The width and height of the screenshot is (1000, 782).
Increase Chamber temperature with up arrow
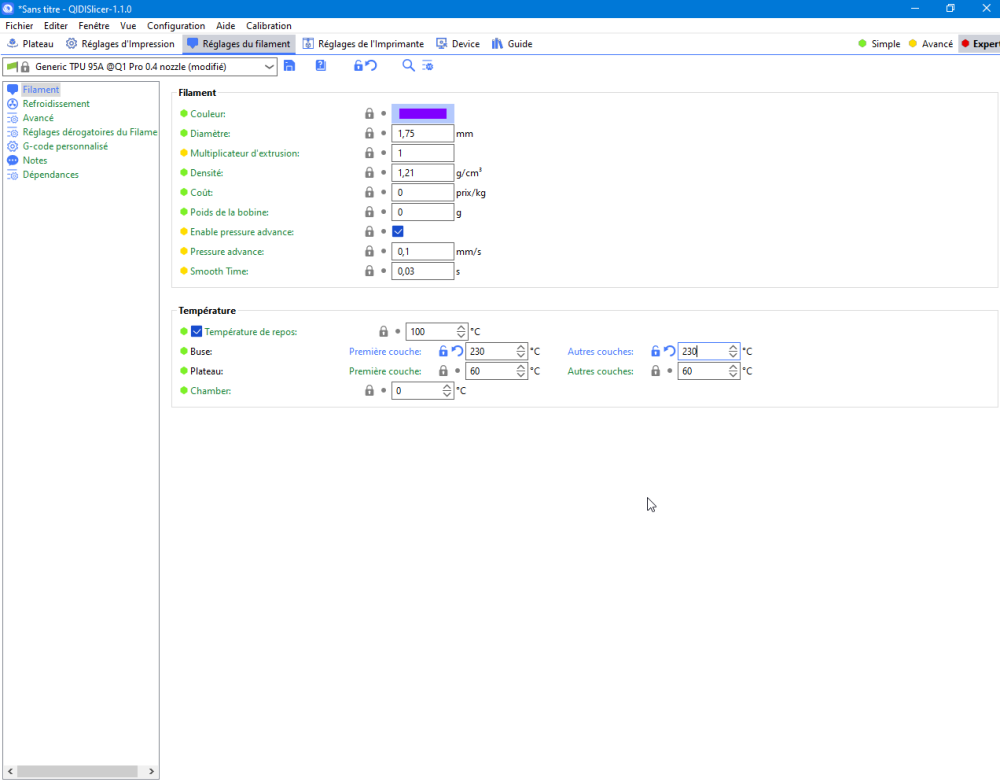tap(447, 387)
